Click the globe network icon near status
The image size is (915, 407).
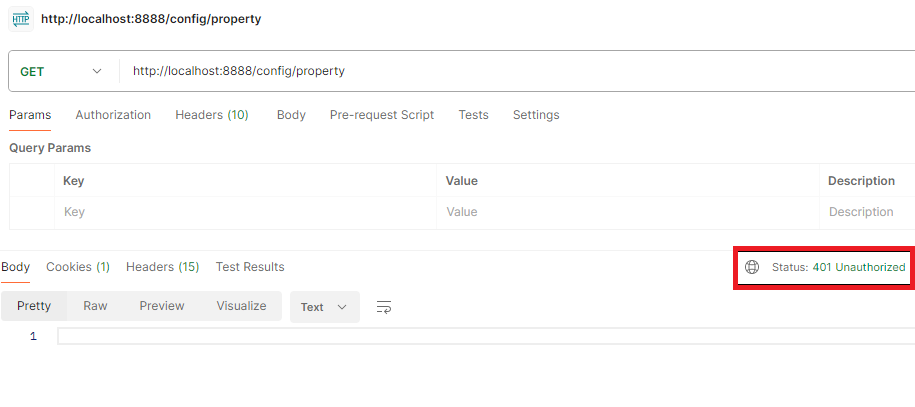click(752, 267)
